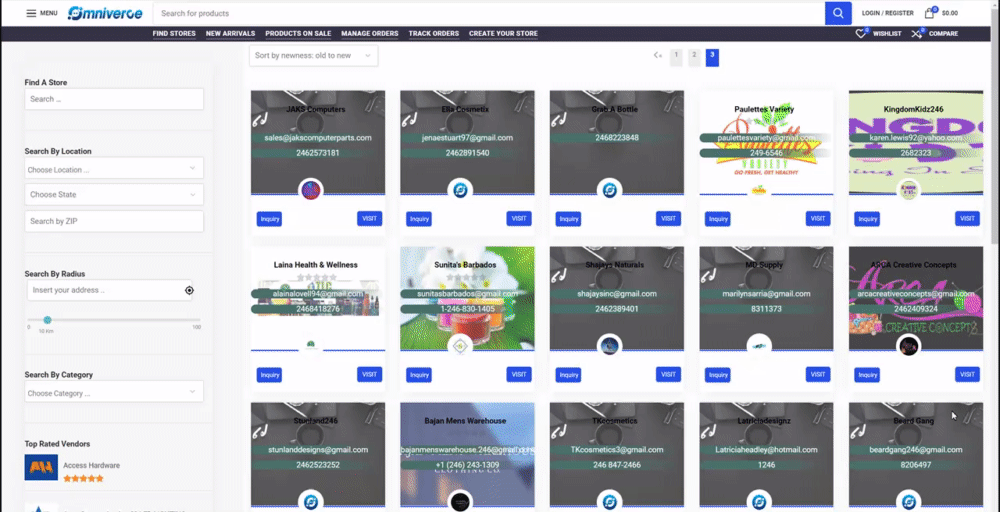The width and height of the screenshot is (1000, 512).
Task: Click VISIT on Laina Health & Wellness card
Action: click(x=370, y=374)
